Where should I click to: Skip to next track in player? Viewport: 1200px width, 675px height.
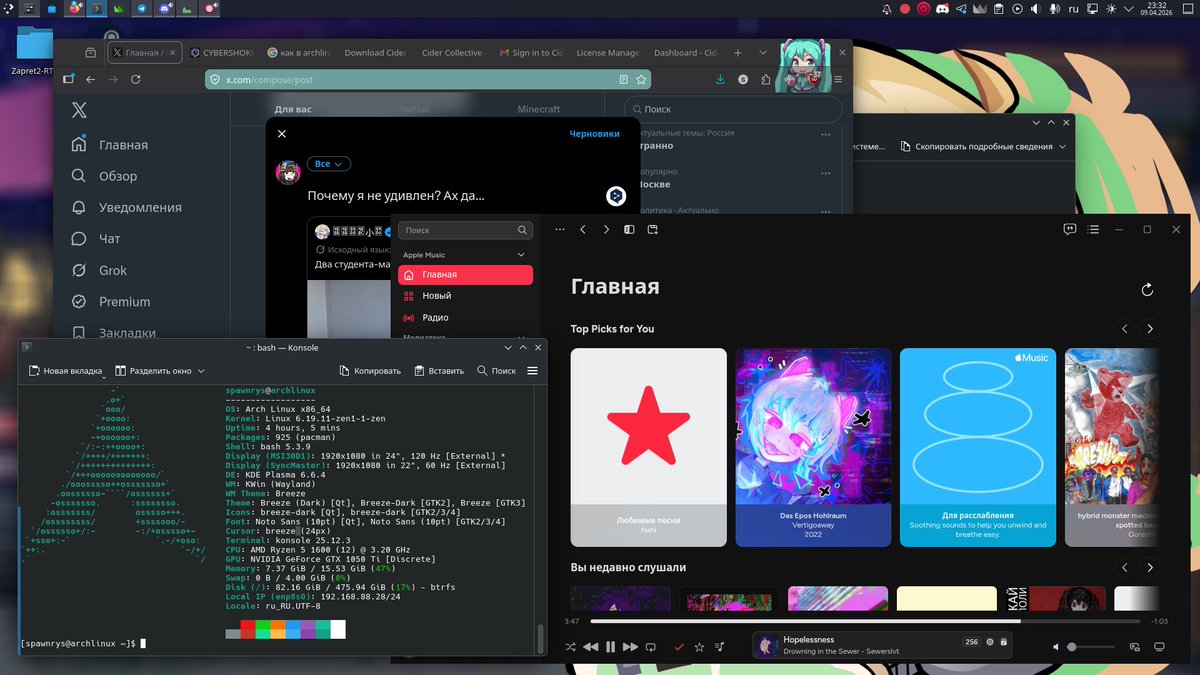pos(630,647)
